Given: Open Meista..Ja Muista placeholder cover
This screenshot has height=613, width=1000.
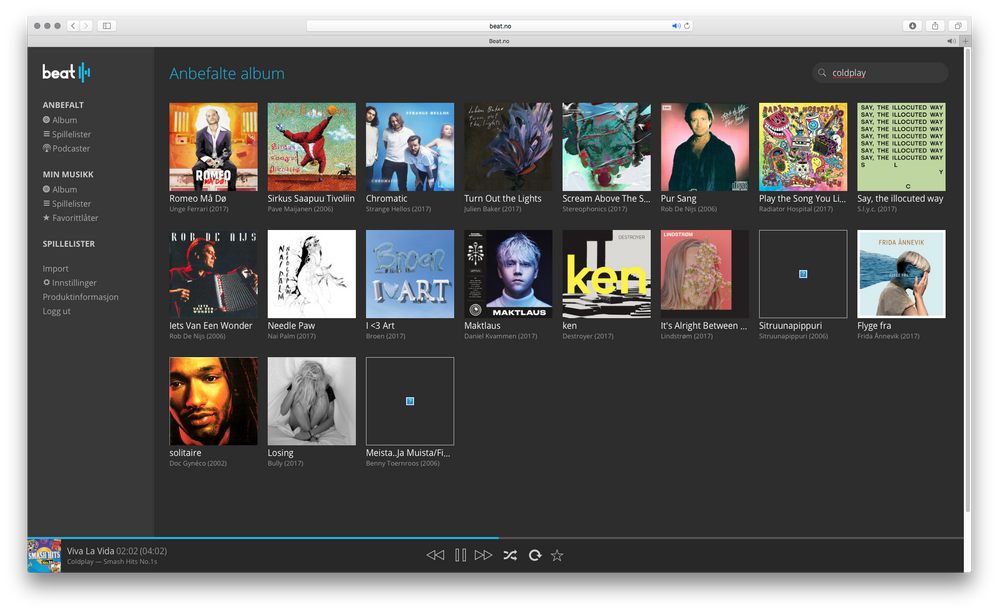Looking at the screenshot, I should (410, 401).
